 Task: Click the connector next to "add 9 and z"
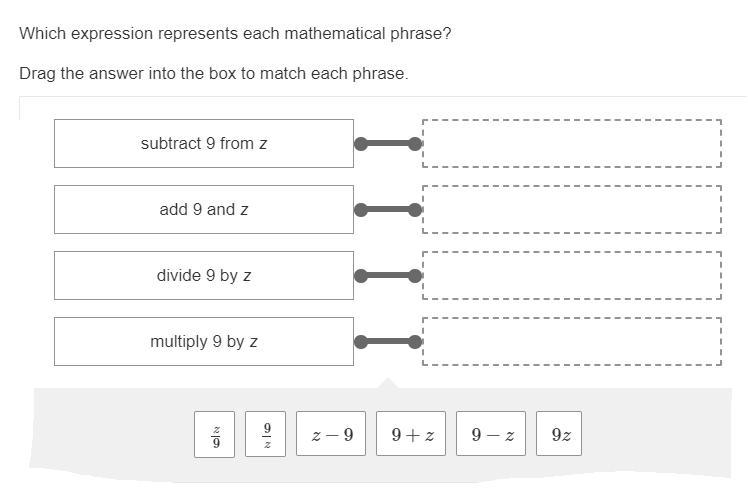click(389, 210)
